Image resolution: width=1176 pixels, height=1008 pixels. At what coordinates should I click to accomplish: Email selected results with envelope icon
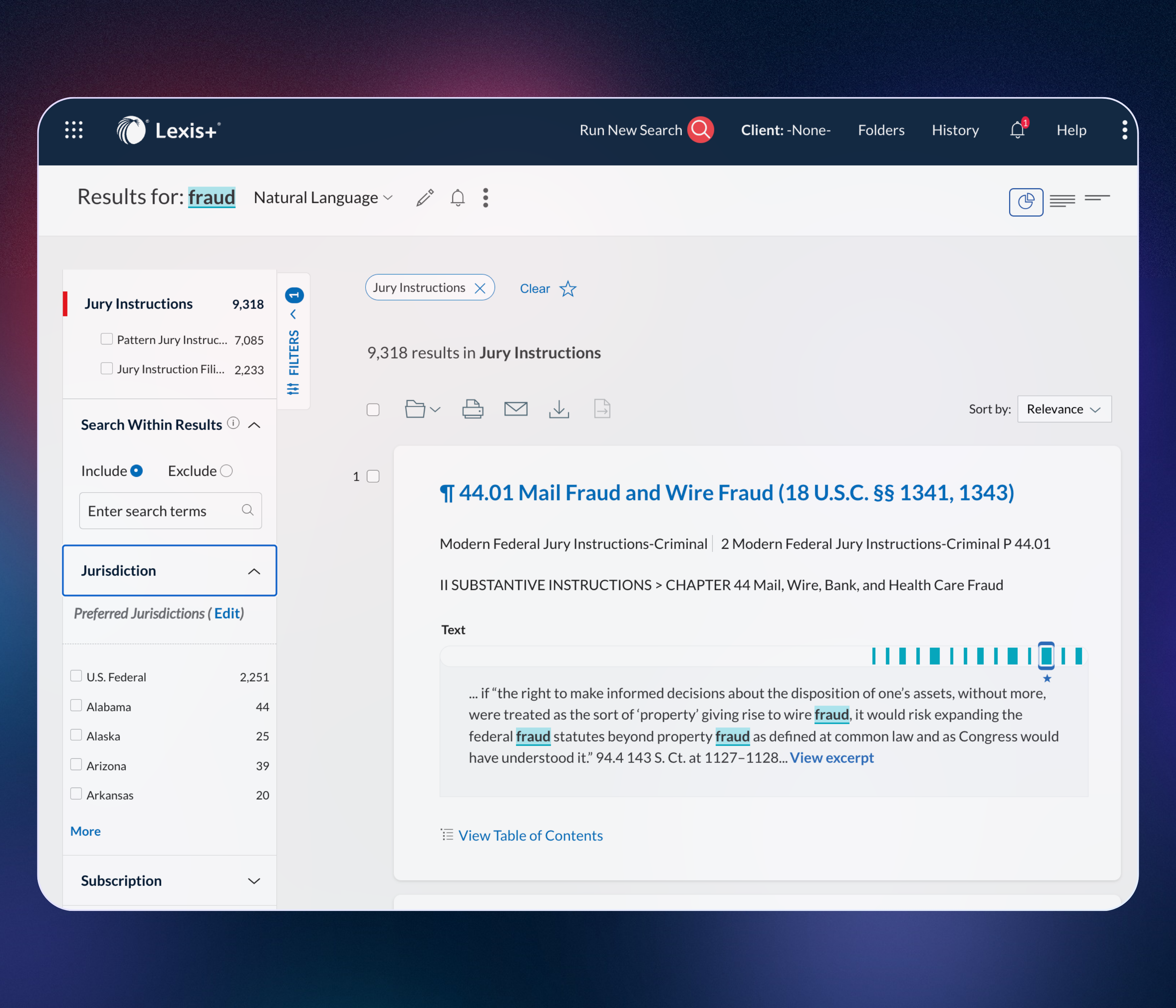(516, 409)
